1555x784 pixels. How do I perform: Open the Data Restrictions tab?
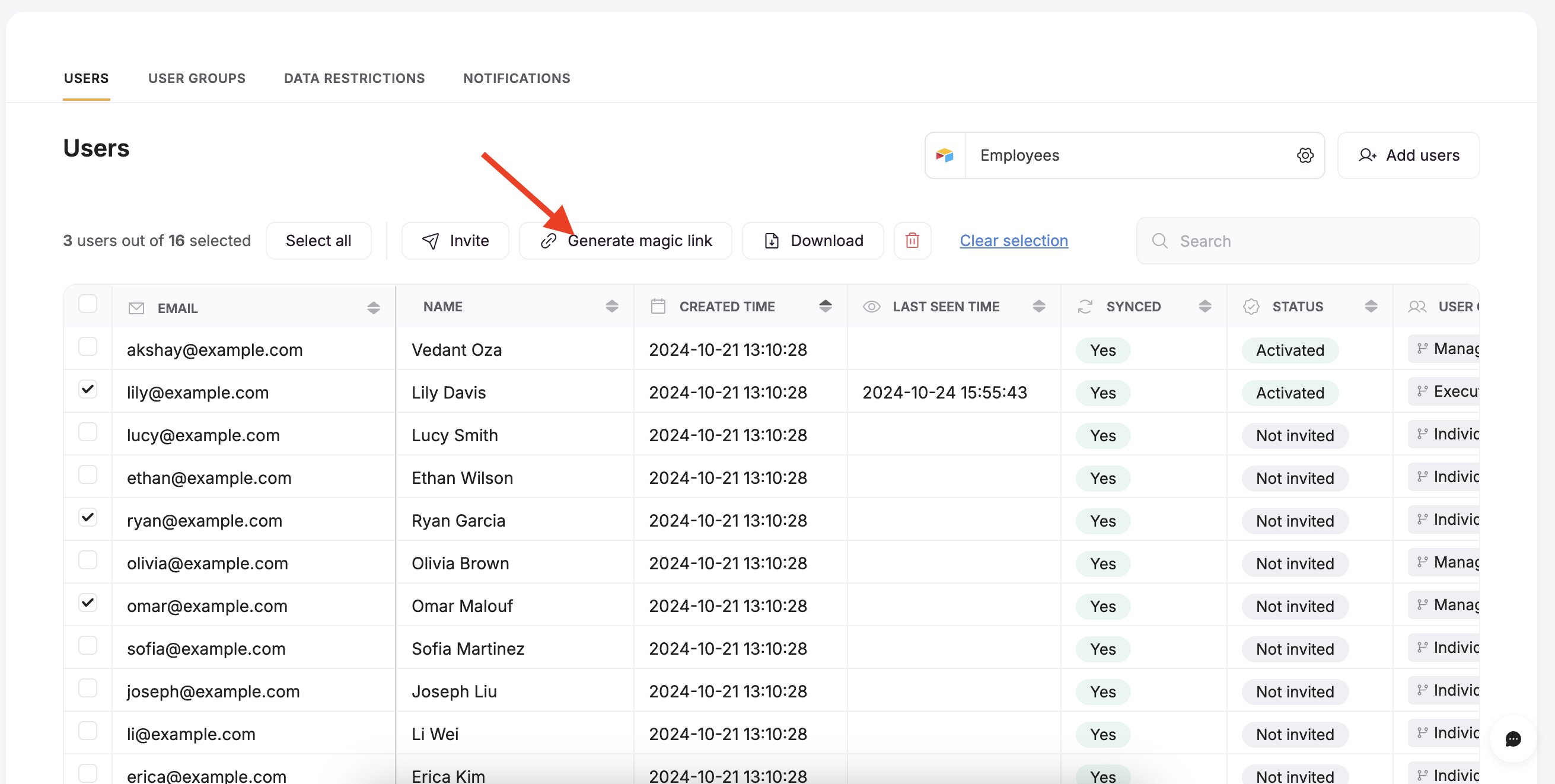pos(354,78)
